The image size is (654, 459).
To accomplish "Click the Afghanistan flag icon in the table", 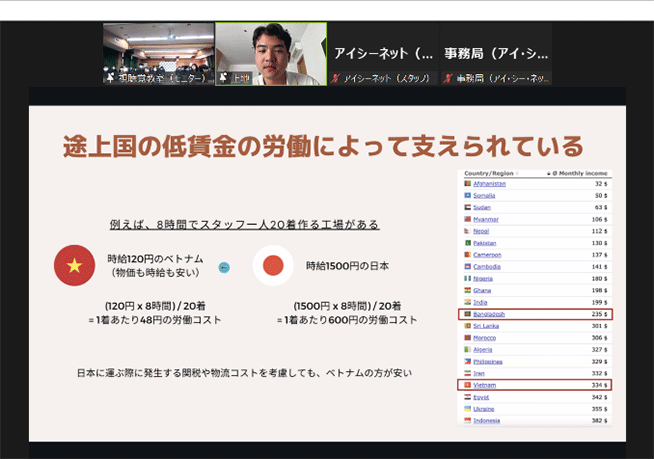I will [x=468, y=184].
